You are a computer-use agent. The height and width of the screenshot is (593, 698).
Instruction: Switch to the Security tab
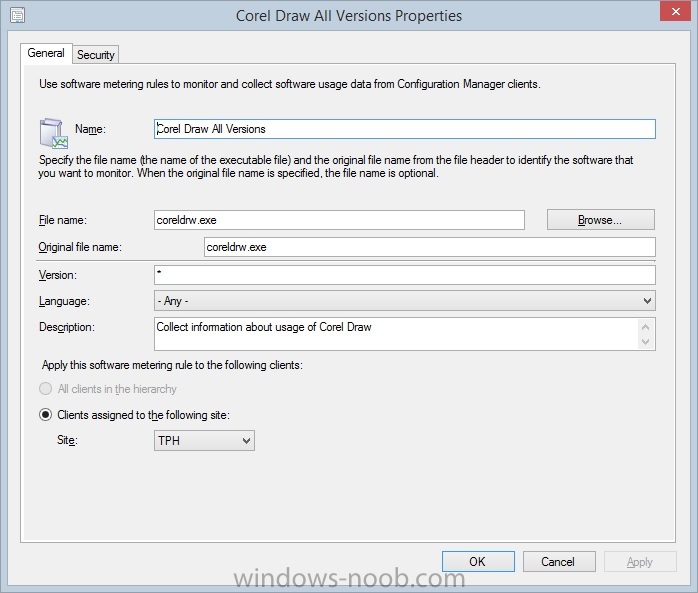point(96,55)
